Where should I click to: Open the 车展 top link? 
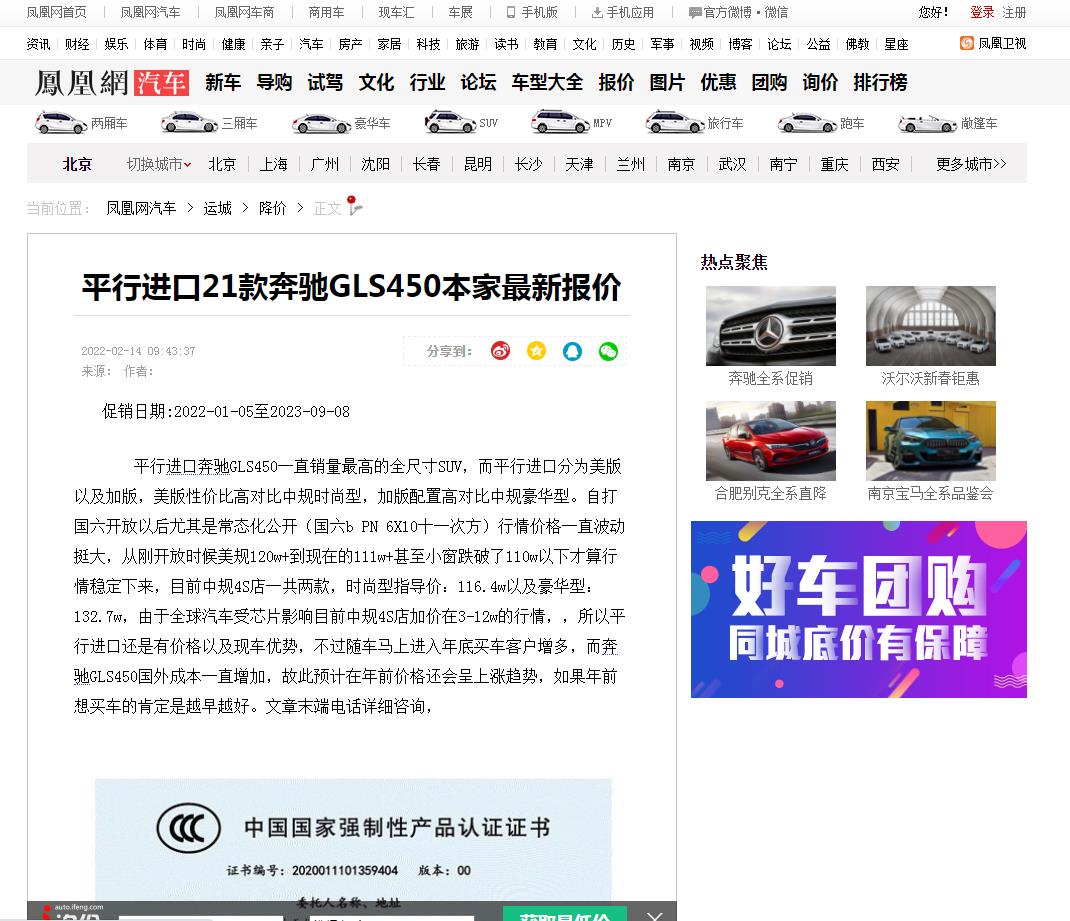[x=461, y=12]
